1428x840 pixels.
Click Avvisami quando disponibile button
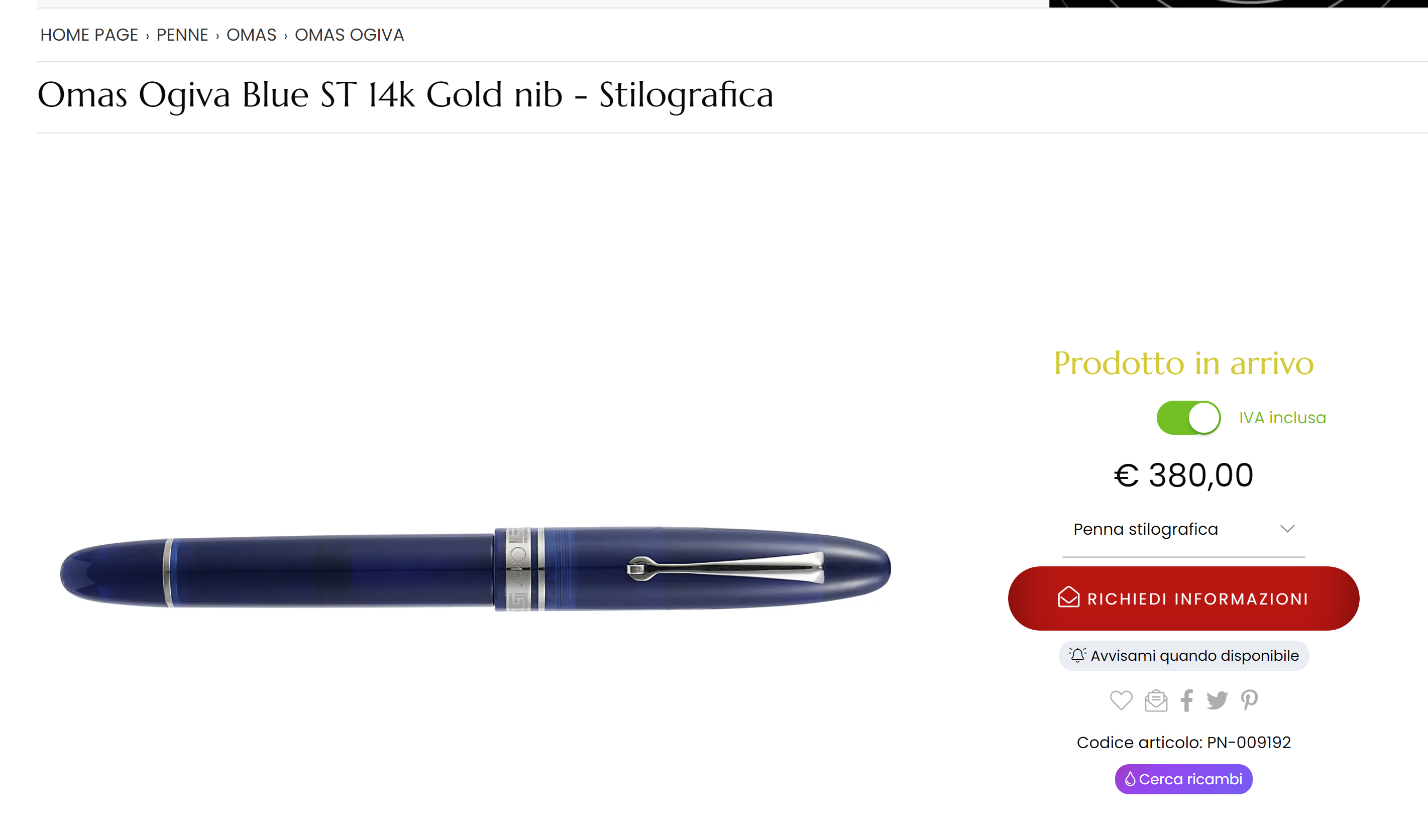pos(1183,655)
